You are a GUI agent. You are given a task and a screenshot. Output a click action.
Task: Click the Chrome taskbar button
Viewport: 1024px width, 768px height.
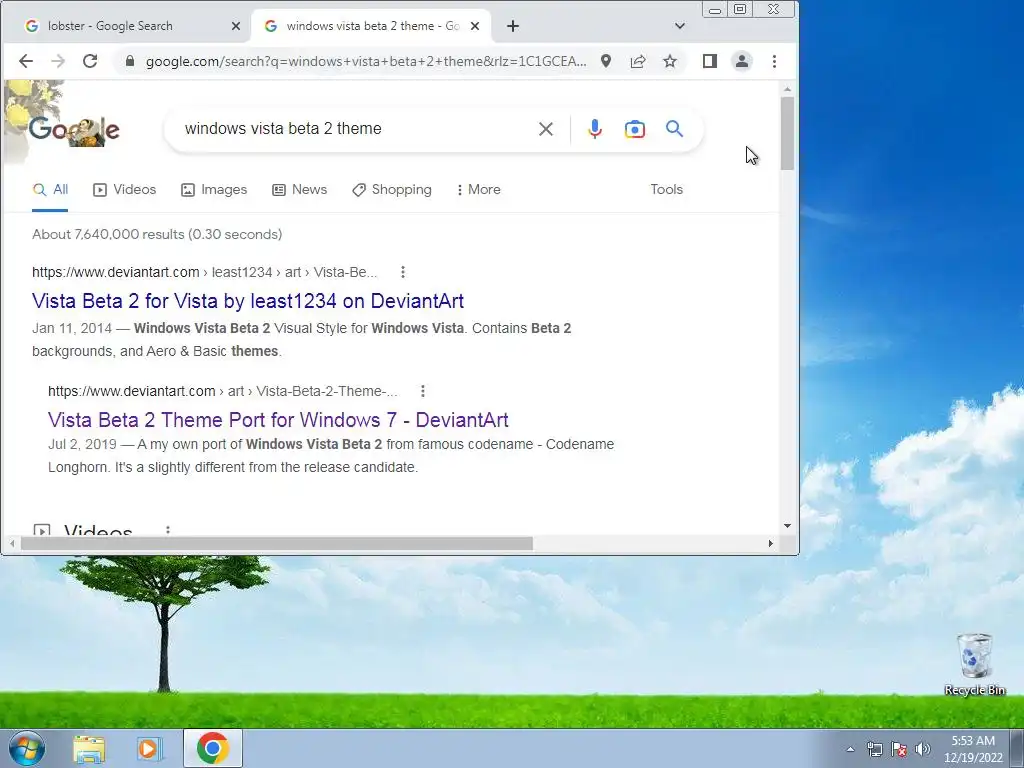coord(212,748)
